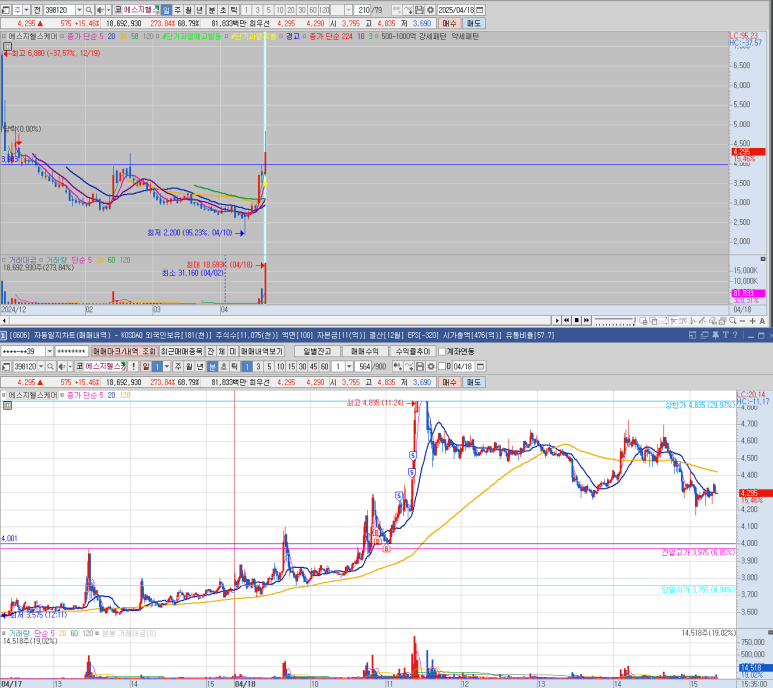Image resolution: width=773 pixels, height=688 pixels.
Task: Toggle the D checkbox beside 04/18 date
Action: pos(442,367)
